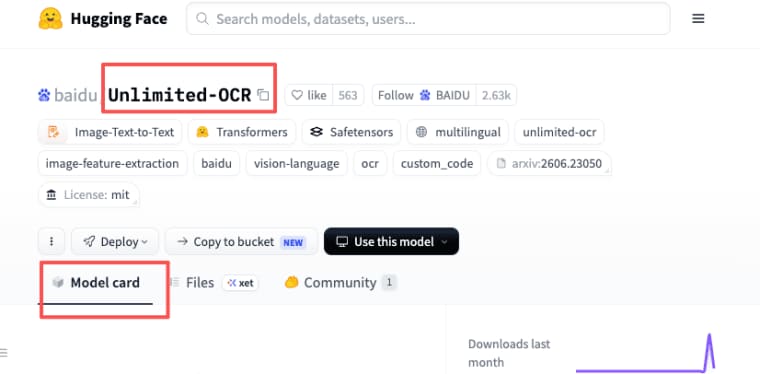
Task: Select the ocr tag
Action: click(x=370, y=163)
